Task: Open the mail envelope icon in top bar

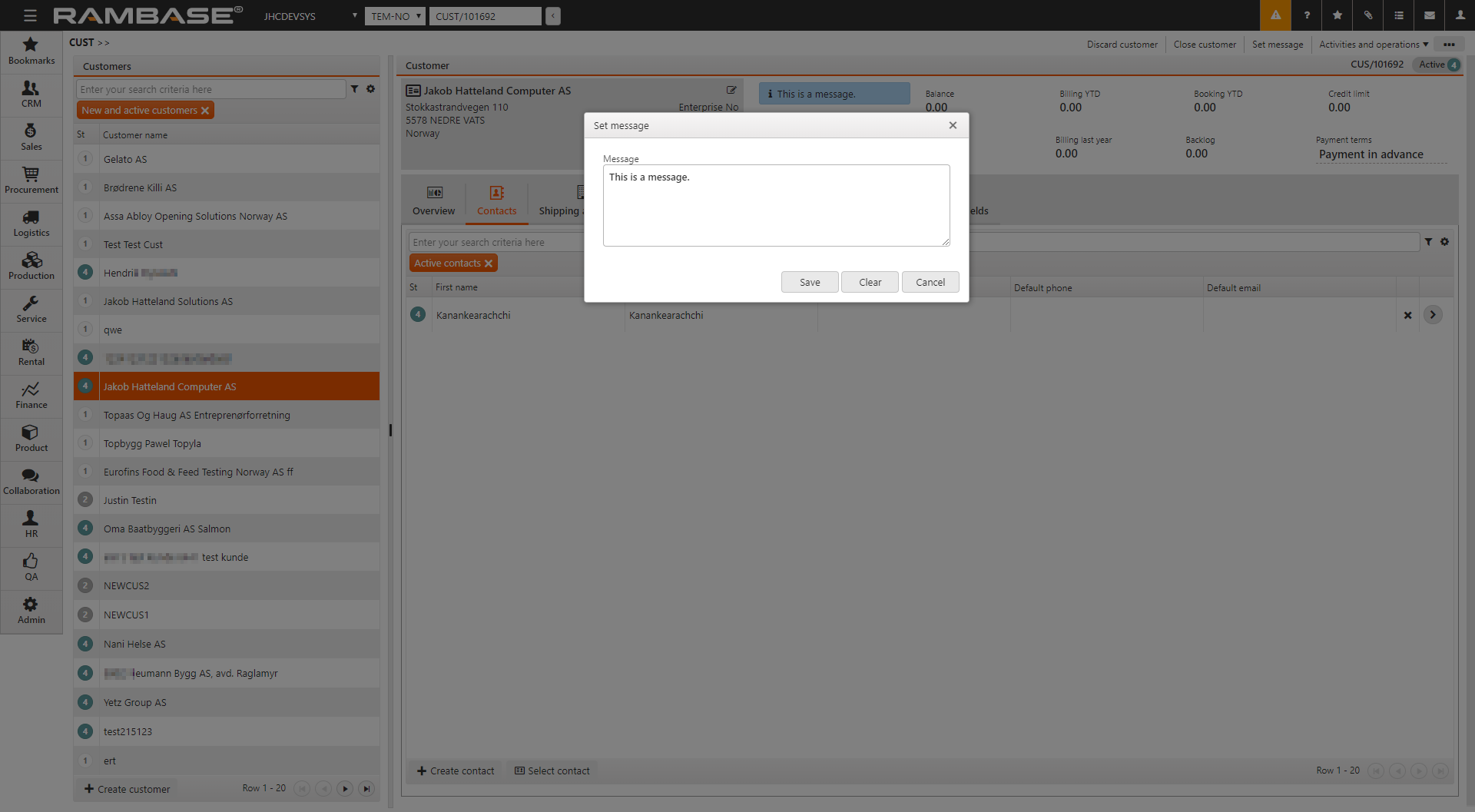Action: pos(1430,15)
